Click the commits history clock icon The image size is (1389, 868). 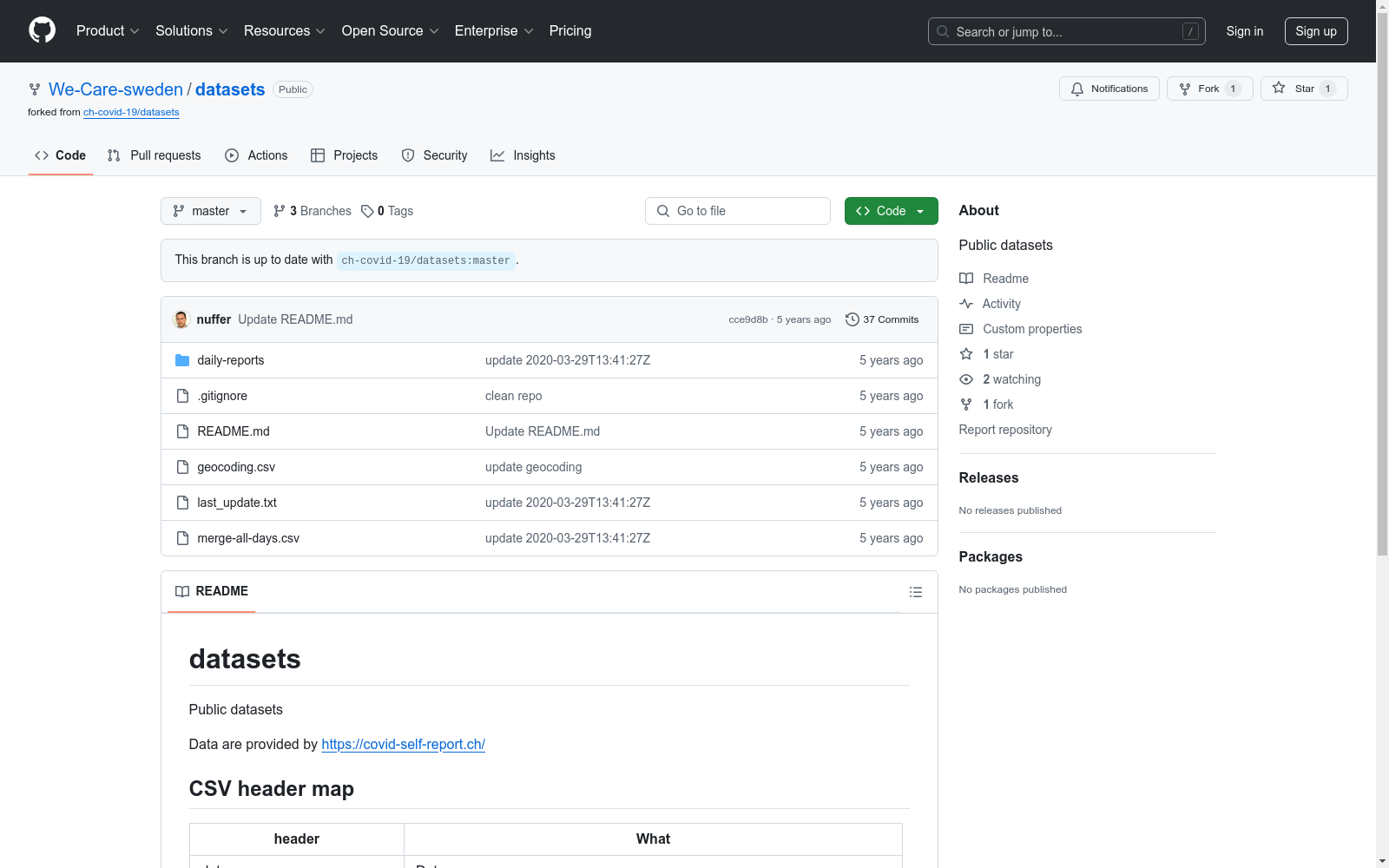pos(852,319)
